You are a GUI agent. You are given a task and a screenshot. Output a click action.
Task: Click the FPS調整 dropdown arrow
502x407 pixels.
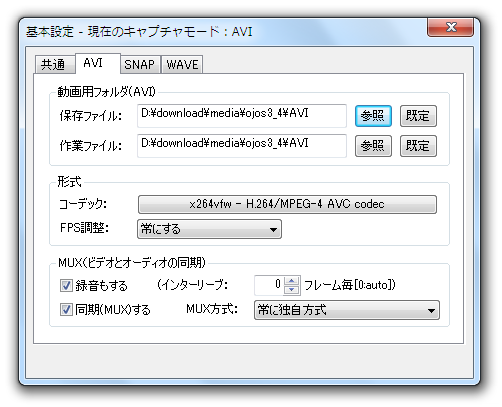pos(273,229)
